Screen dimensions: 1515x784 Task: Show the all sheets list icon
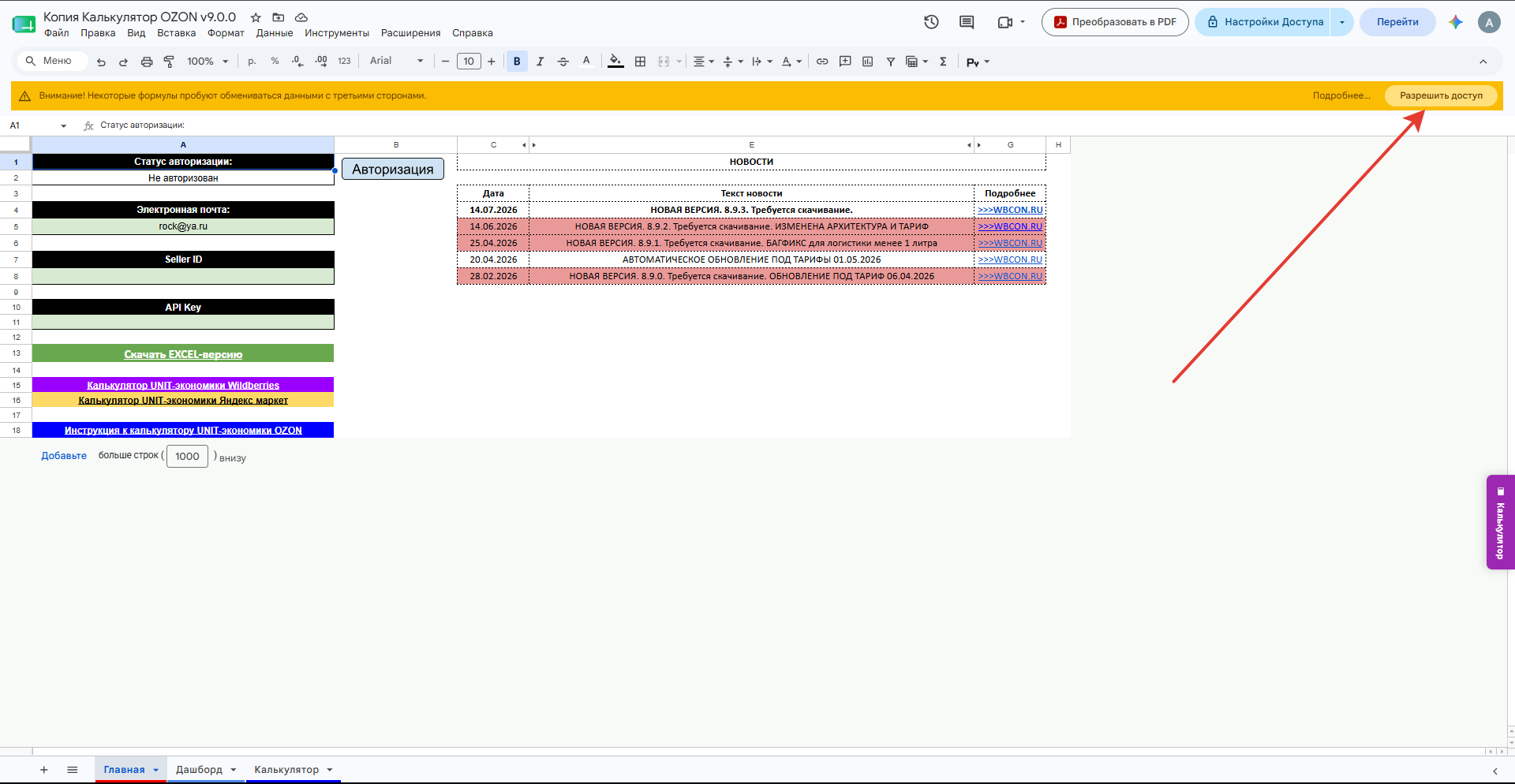coord(73,770)
